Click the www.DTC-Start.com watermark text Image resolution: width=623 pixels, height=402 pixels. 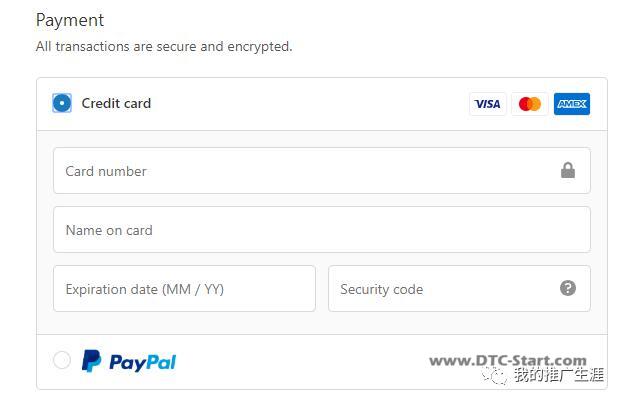coord(508,360)
